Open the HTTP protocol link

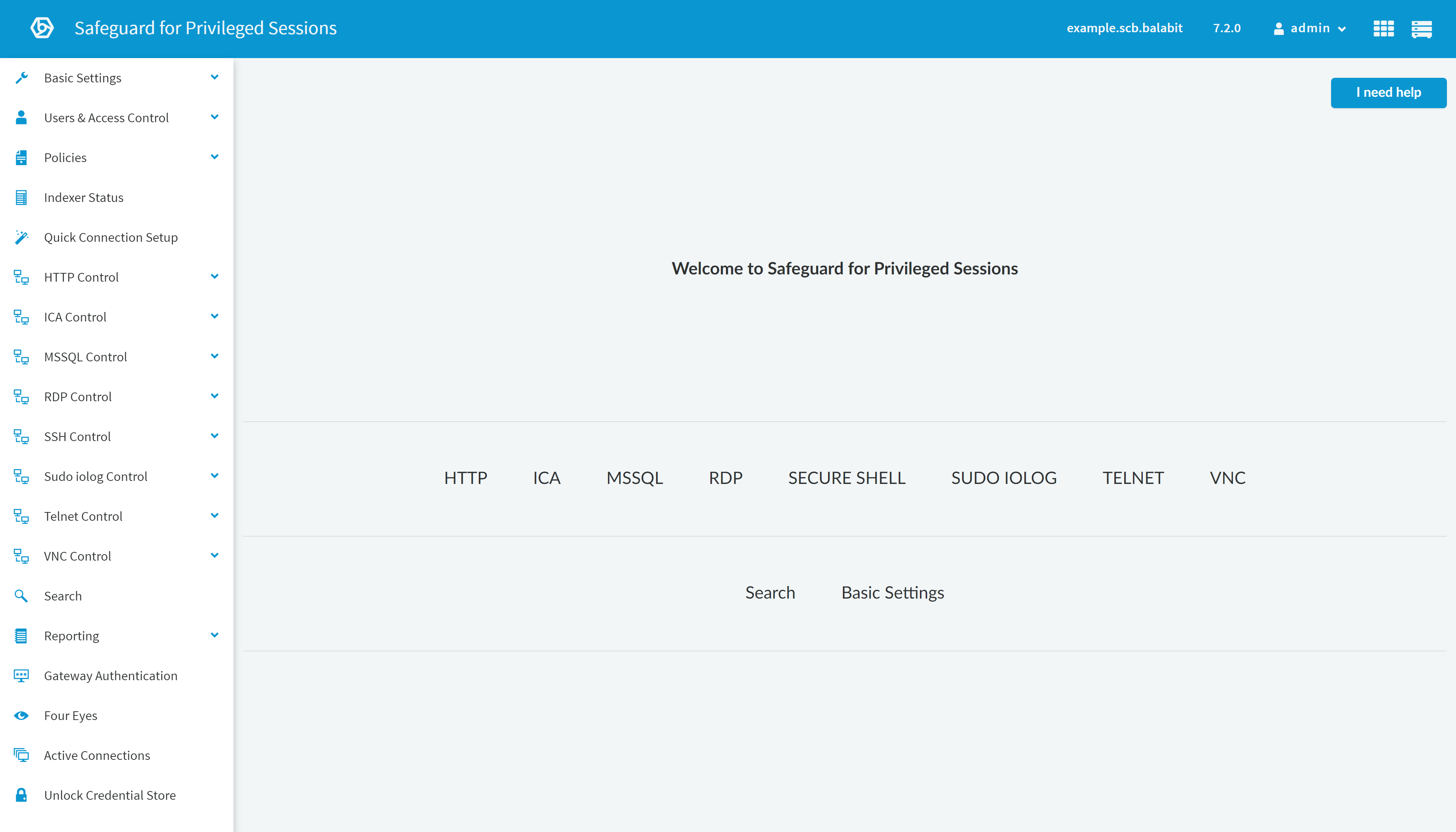pyautogui.click(x=466, y=478)
